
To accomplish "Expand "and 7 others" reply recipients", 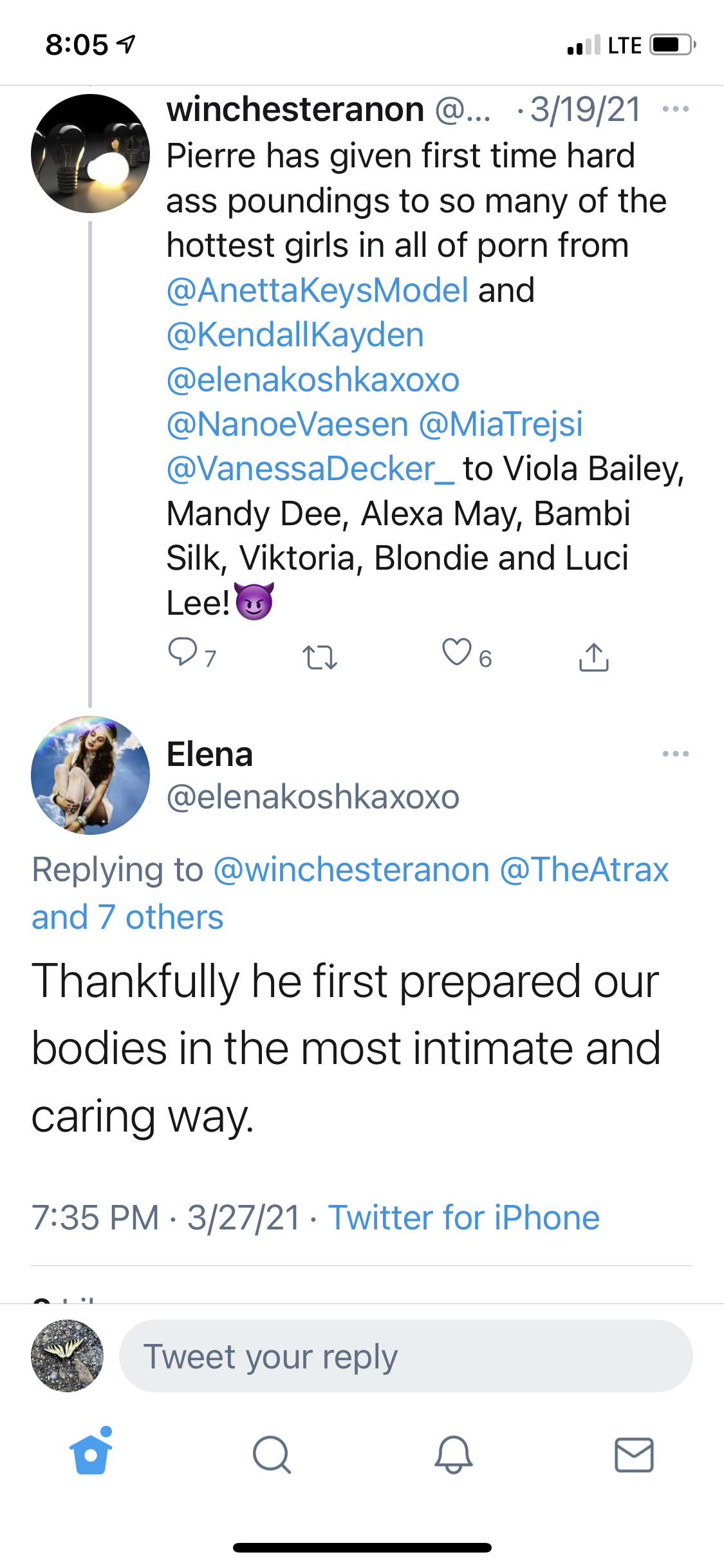I will [x=127, y=917].
